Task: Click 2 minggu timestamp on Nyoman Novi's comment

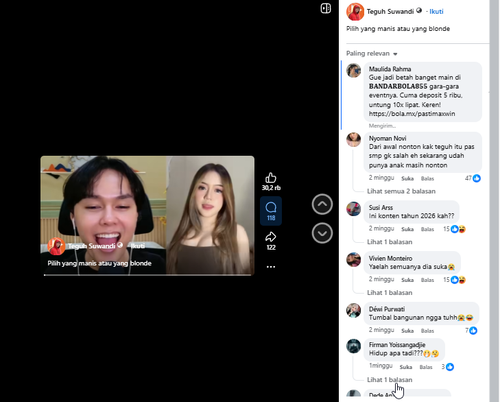Action: click(x=381, y=178)
